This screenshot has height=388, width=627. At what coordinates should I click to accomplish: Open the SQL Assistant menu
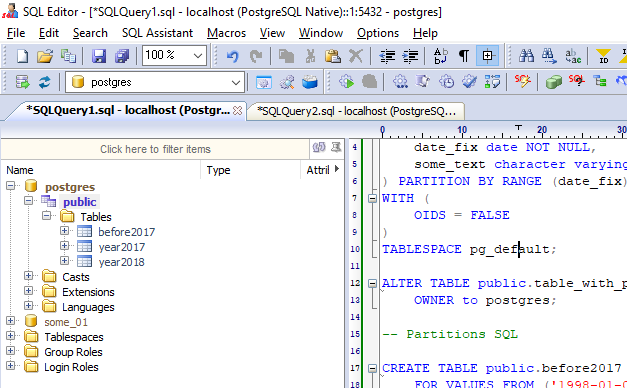[157, 33]
